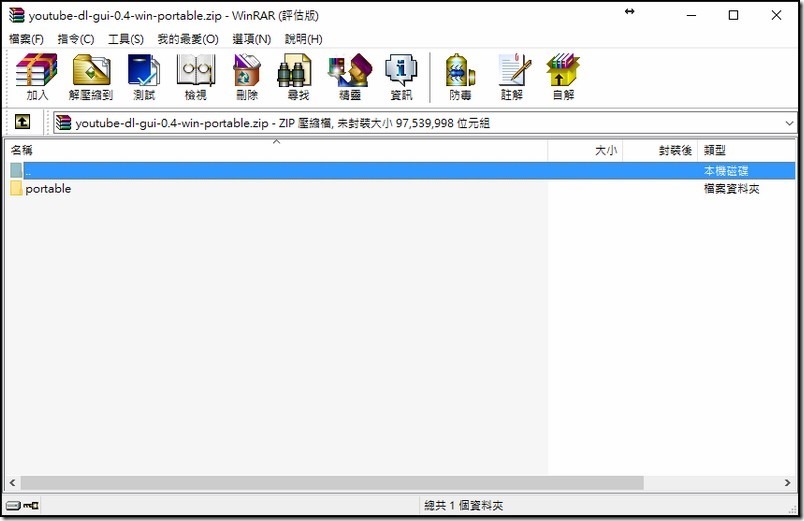Click the 防毒 (Virus scan) toolbar icon
Image resolution: width=804 pixels, height=521 pixels.
[460, 70]
